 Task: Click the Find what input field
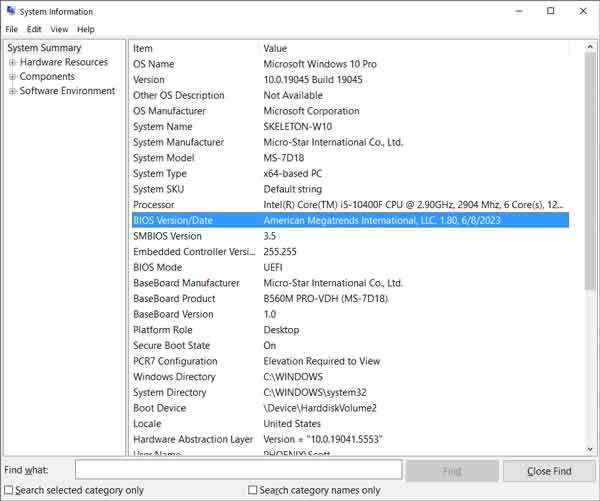click(x=238, y=470)
